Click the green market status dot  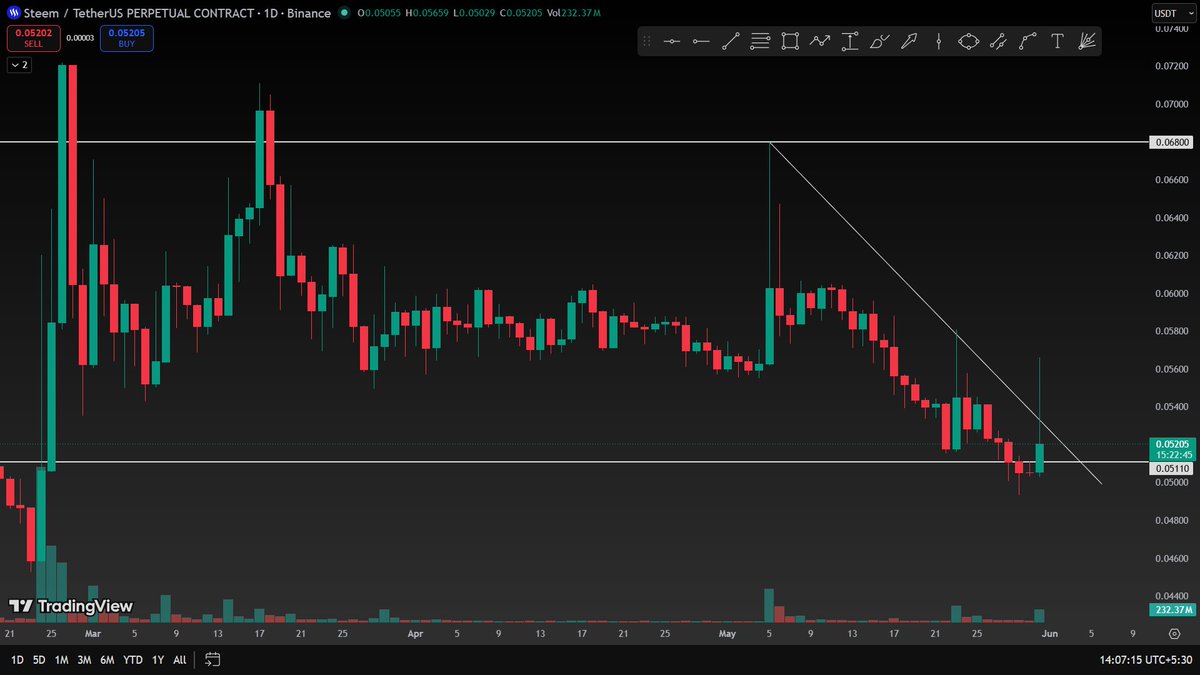(344, 13)
